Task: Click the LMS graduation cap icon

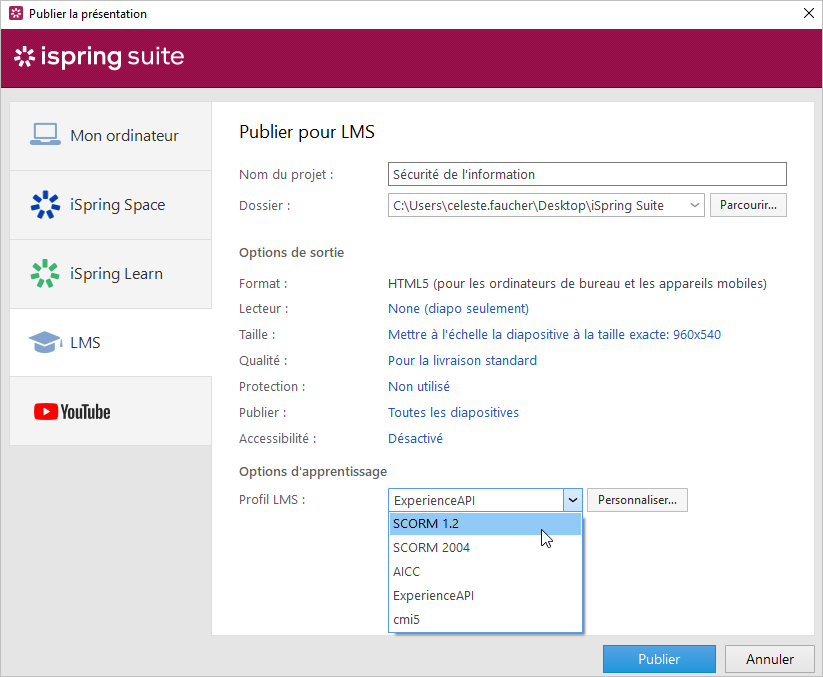Action: click(x=45, y=343)
